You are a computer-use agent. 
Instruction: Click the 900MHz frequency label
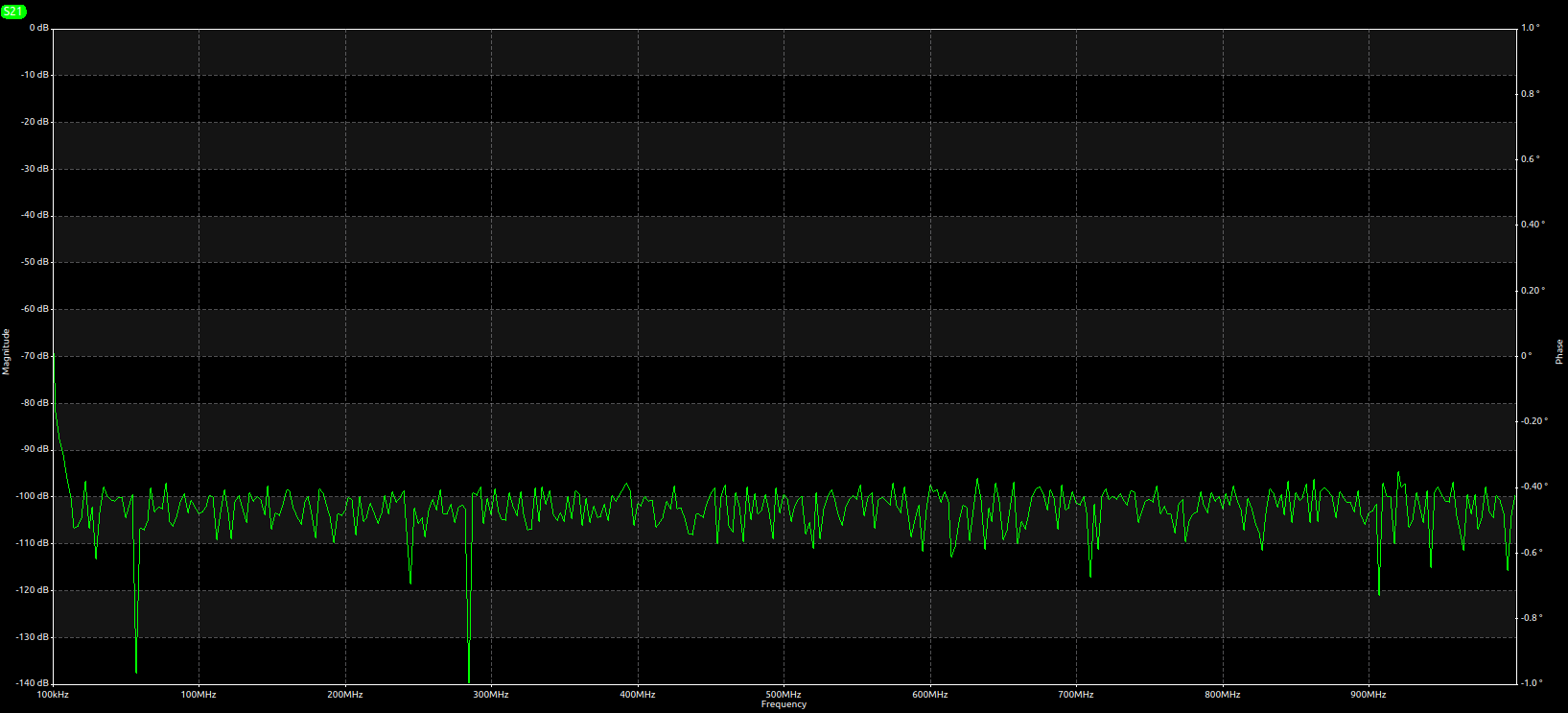click(1369, 695)
